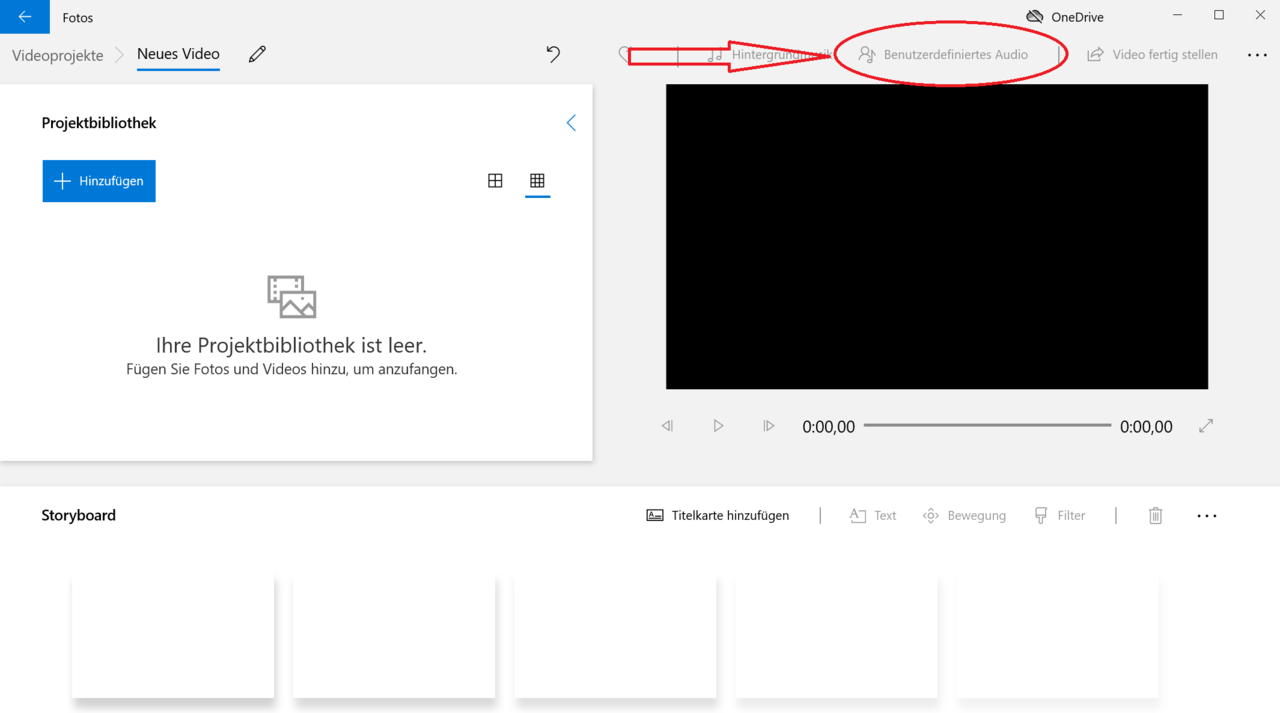This screenshot has height=713, width=1280.
Task: Maximize the Fotos window
Action: tap(1218, 15)
